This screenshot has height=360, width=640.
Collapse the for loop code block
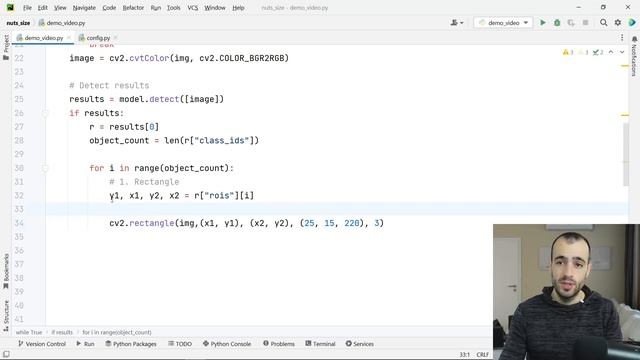click(x=45, y=168)
